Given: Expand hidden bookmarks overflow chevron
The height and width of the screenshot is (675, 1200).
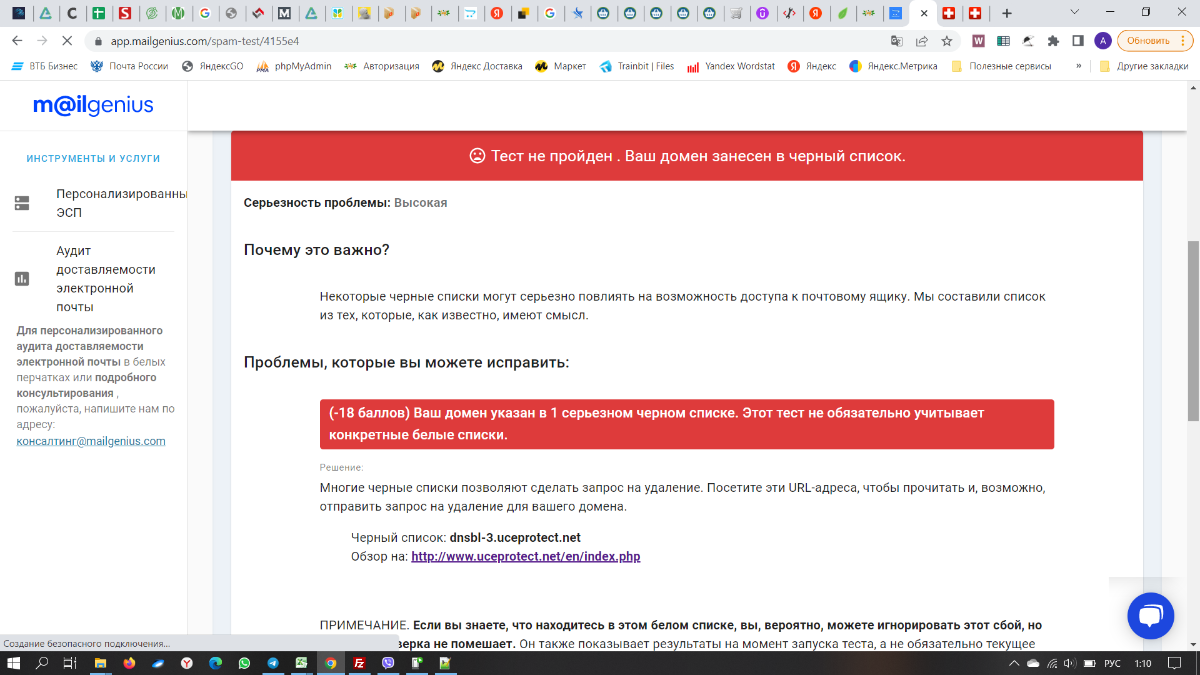Looking at the screenshot, I should 1078,66.
